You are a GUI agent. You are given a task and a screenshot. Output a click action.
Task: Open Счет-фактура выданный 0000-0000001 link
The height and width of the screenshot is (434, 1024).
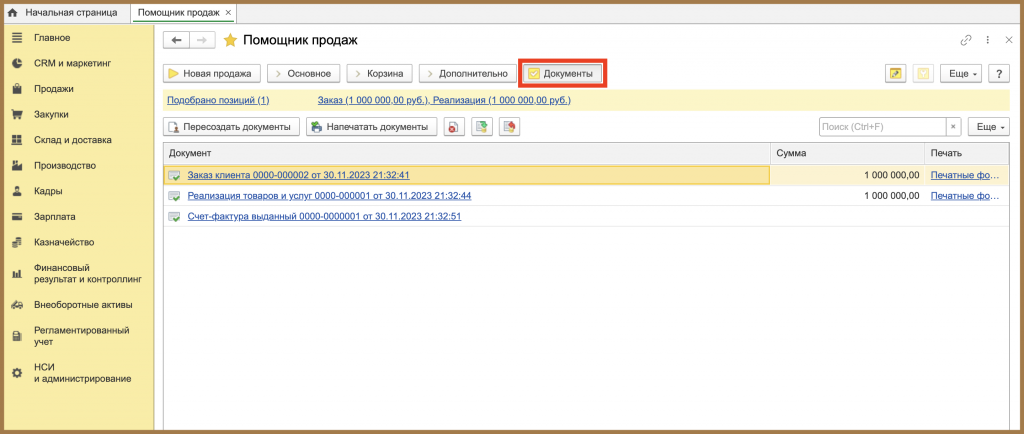point(324,216)
